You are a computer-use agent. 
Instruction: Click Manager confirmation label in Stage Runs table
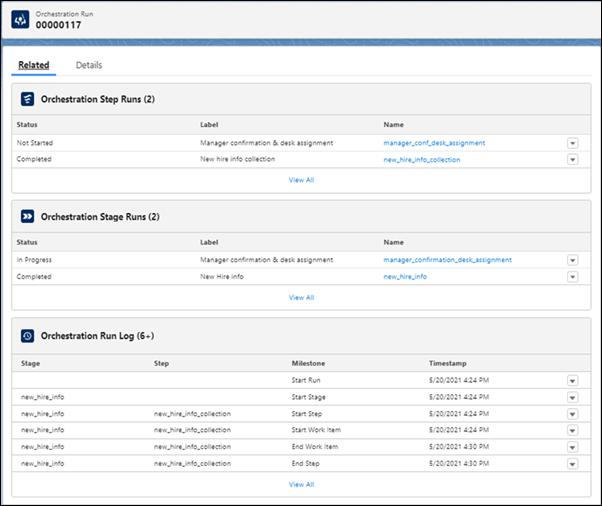(x=266, y=260)
